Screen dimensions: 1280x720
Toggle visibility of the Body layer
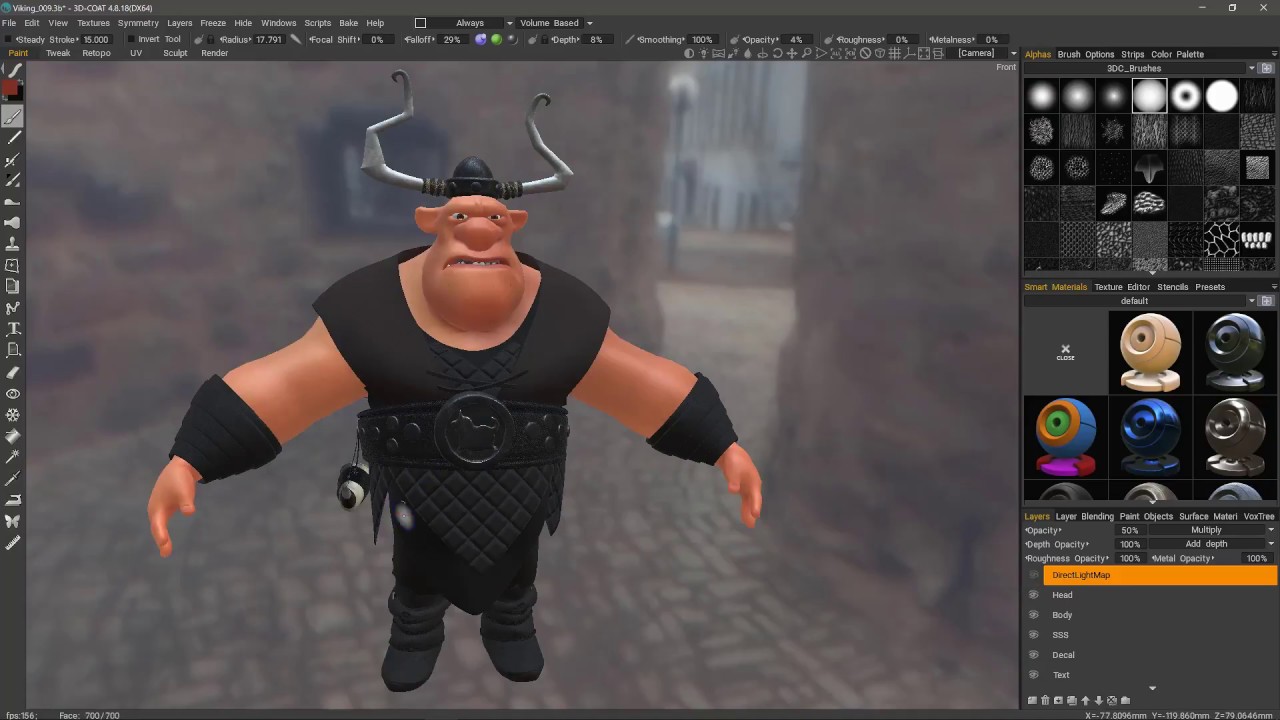pyautogui.click(x=1033, y=615)
